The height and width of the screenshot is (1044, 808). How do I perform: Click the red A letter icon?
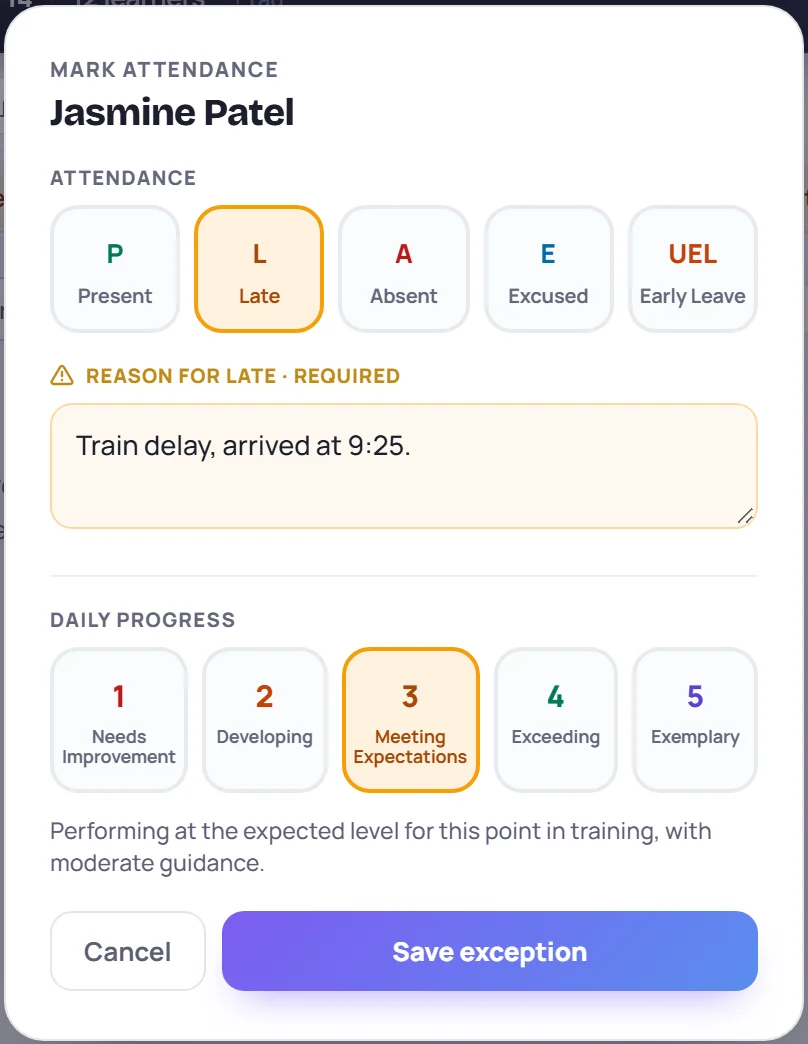point(403,254)
